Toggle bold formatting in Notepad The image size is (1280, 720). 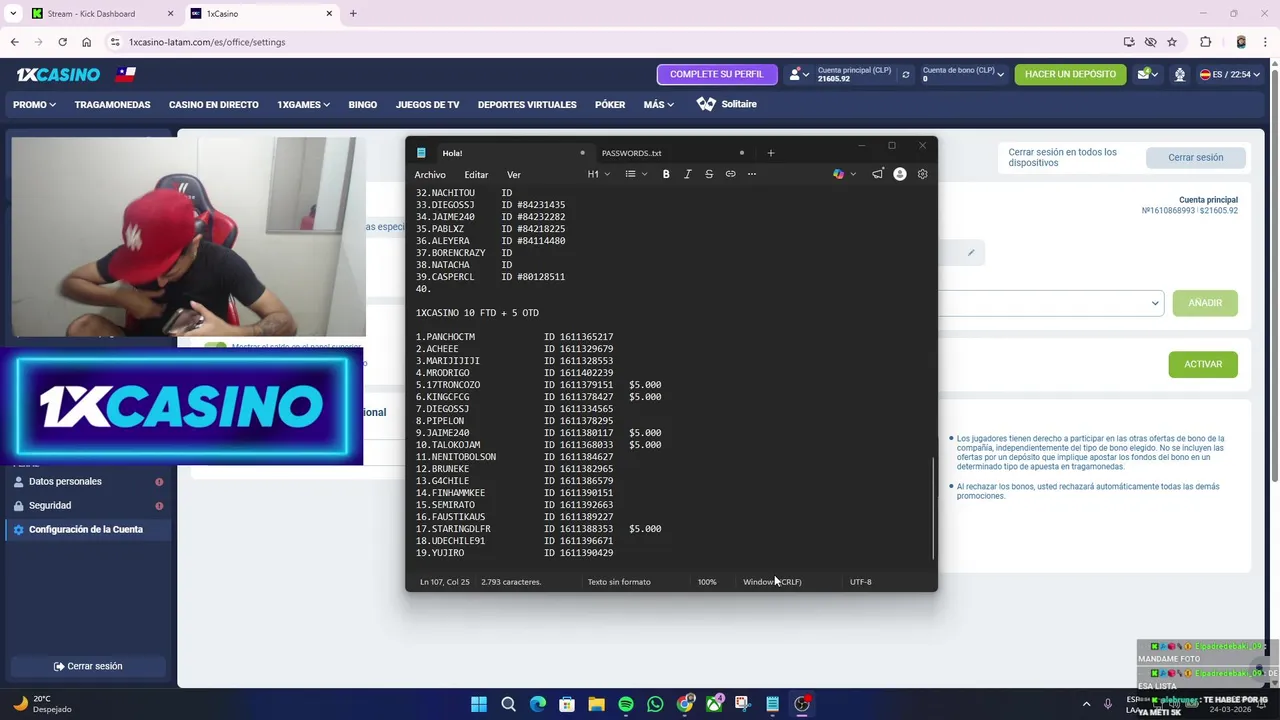[666, 174]
